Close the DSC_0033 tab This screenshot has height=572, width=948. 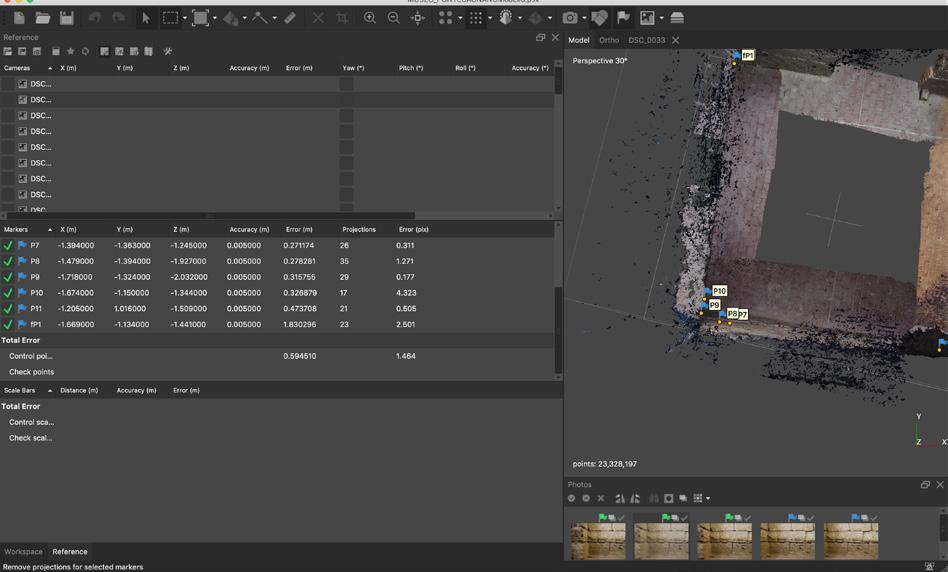point(675,40)
